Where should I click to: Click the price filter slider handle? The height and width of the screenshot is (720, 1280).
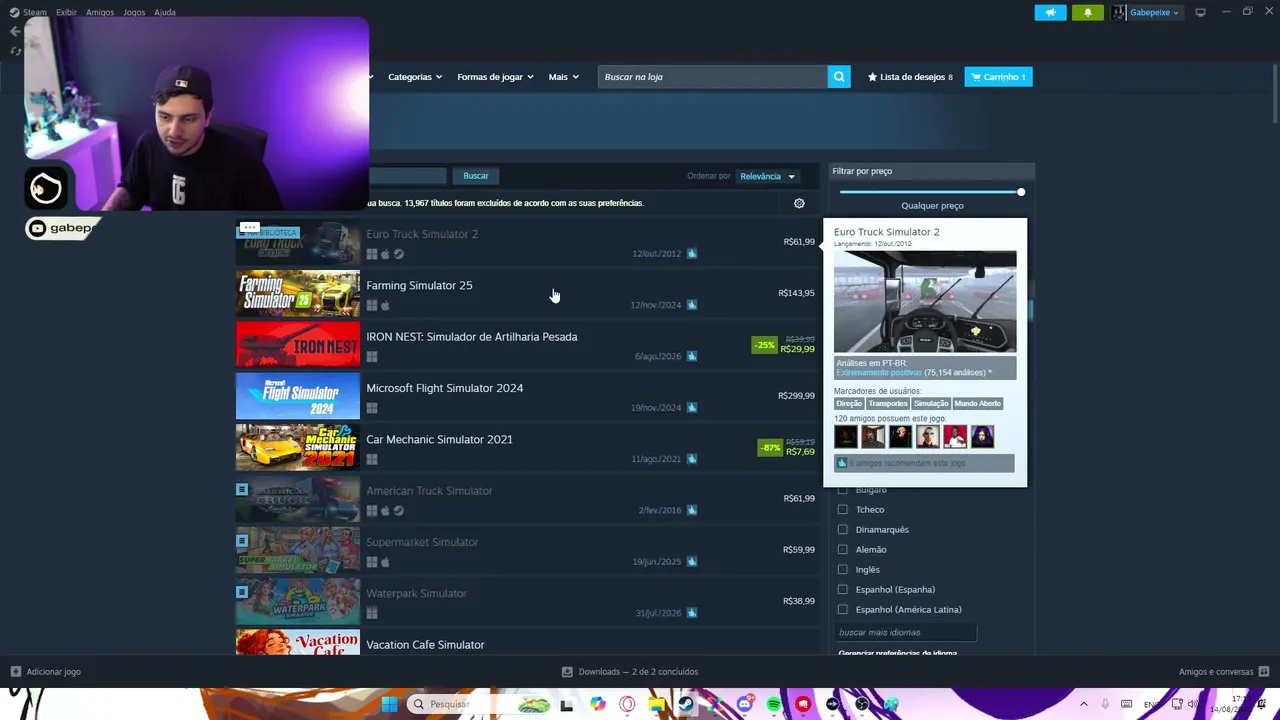tap(1021, 192)
